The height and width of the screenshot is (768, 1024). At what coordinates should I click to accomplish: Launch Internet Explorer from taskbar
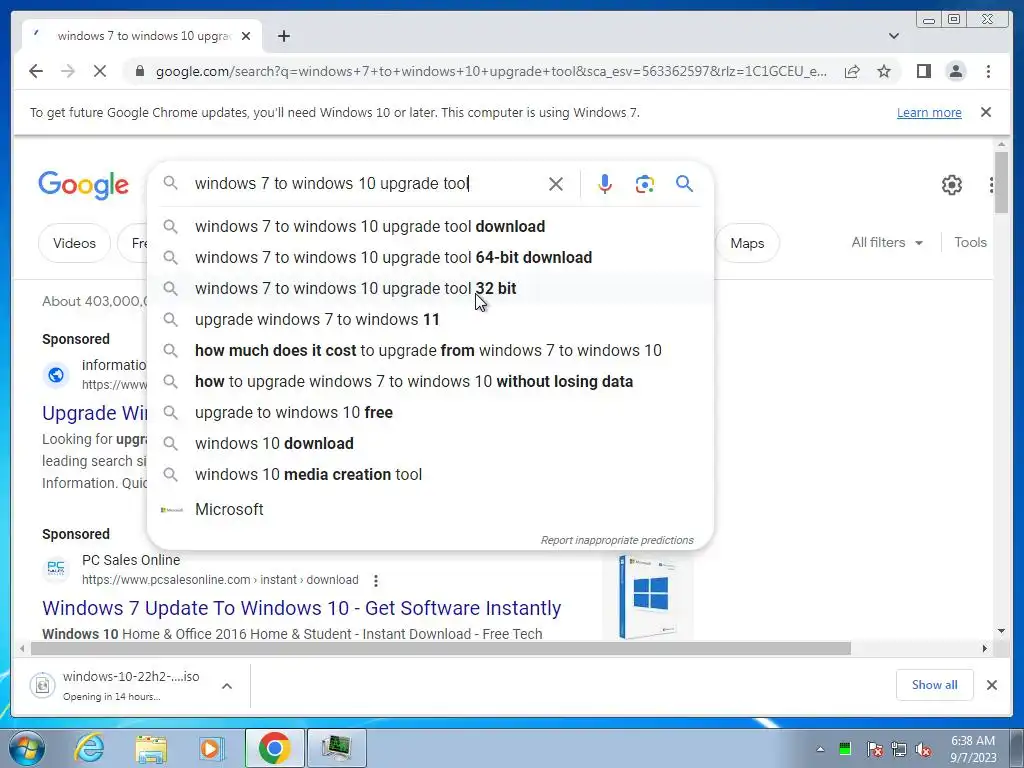click(x=89, y=748)
